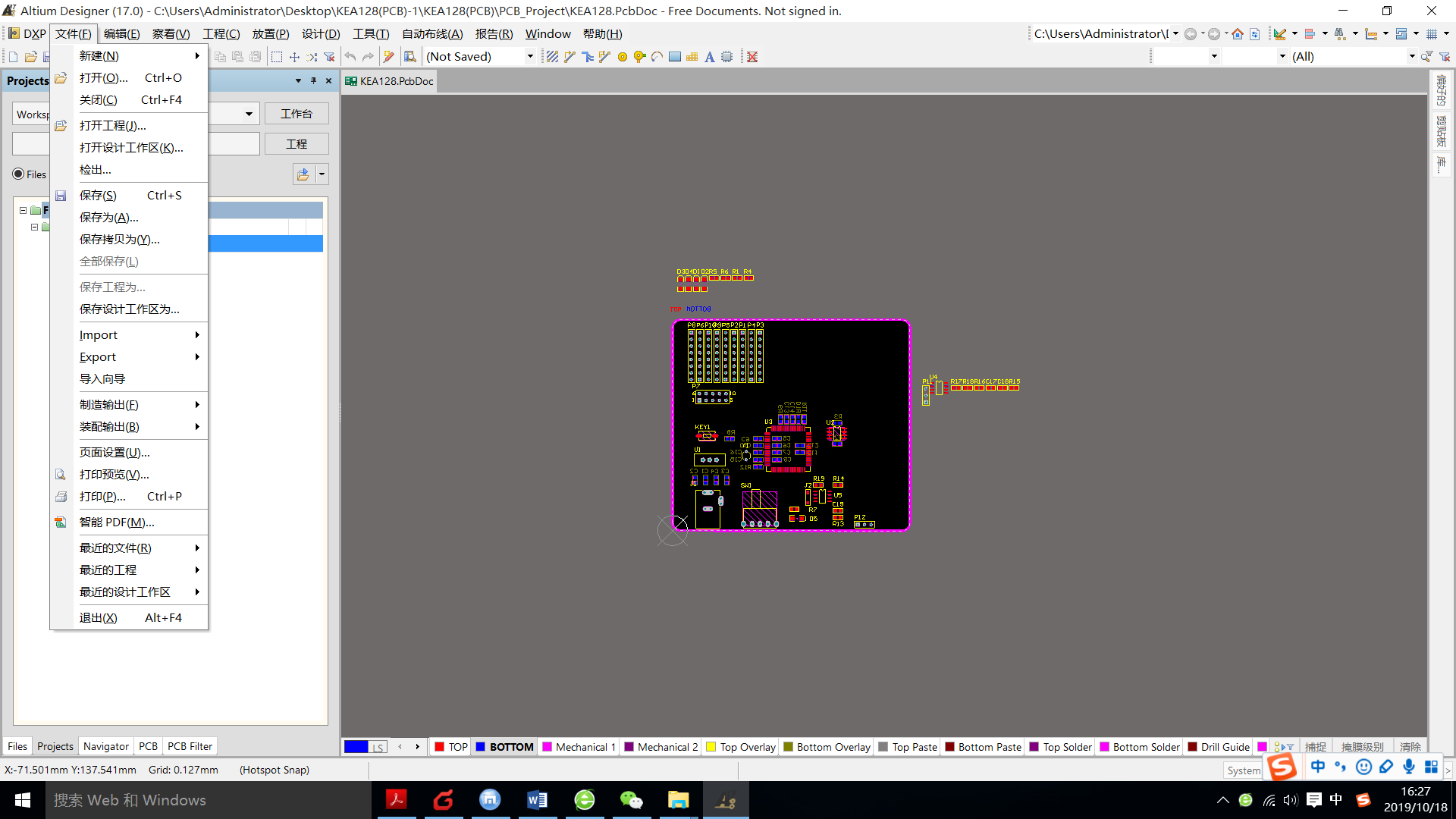The height and width of the screenshot is (819, 1456).
Task: Select the Files radio button
Action: [x=19, y=174]
